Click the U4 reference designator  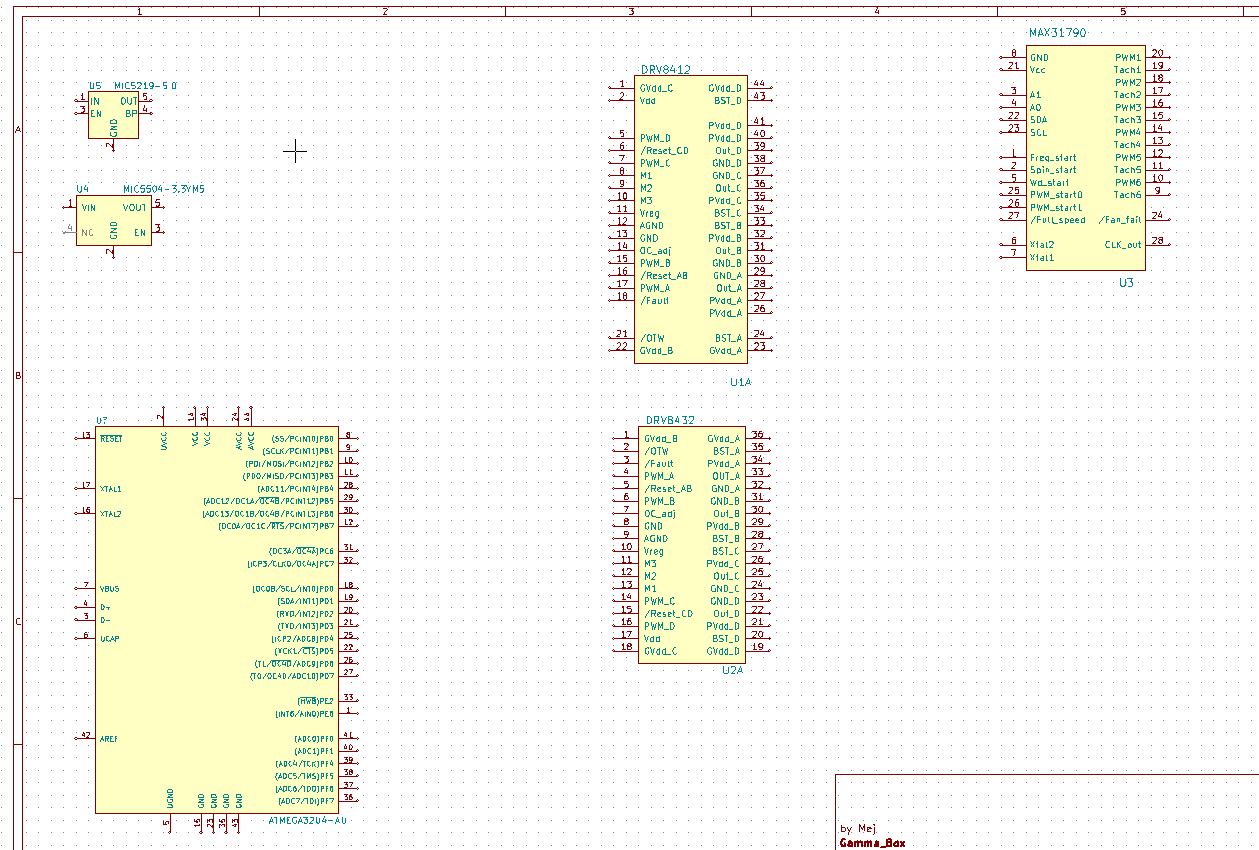[x=82, y=188]
